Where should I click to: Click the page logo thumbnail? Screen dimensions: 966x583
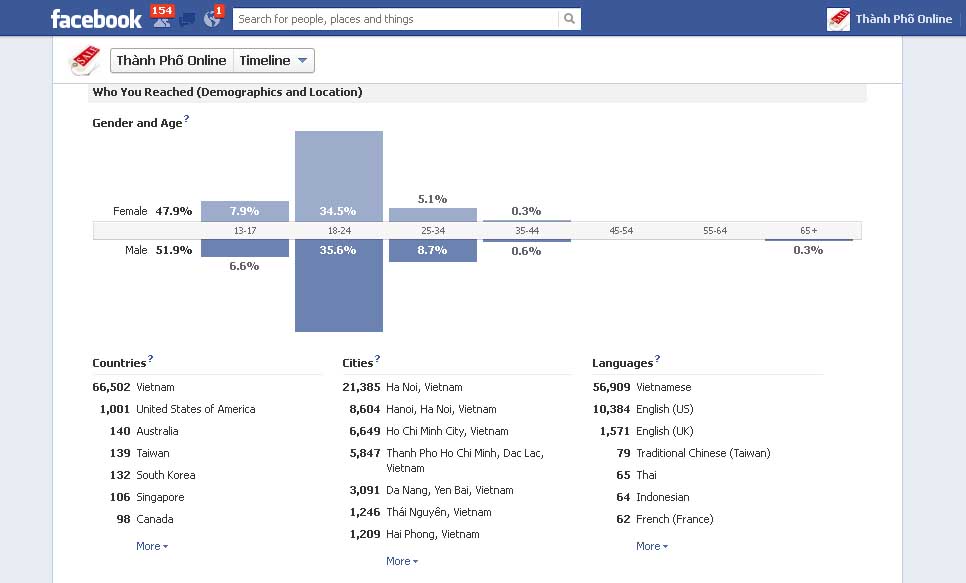84,61
